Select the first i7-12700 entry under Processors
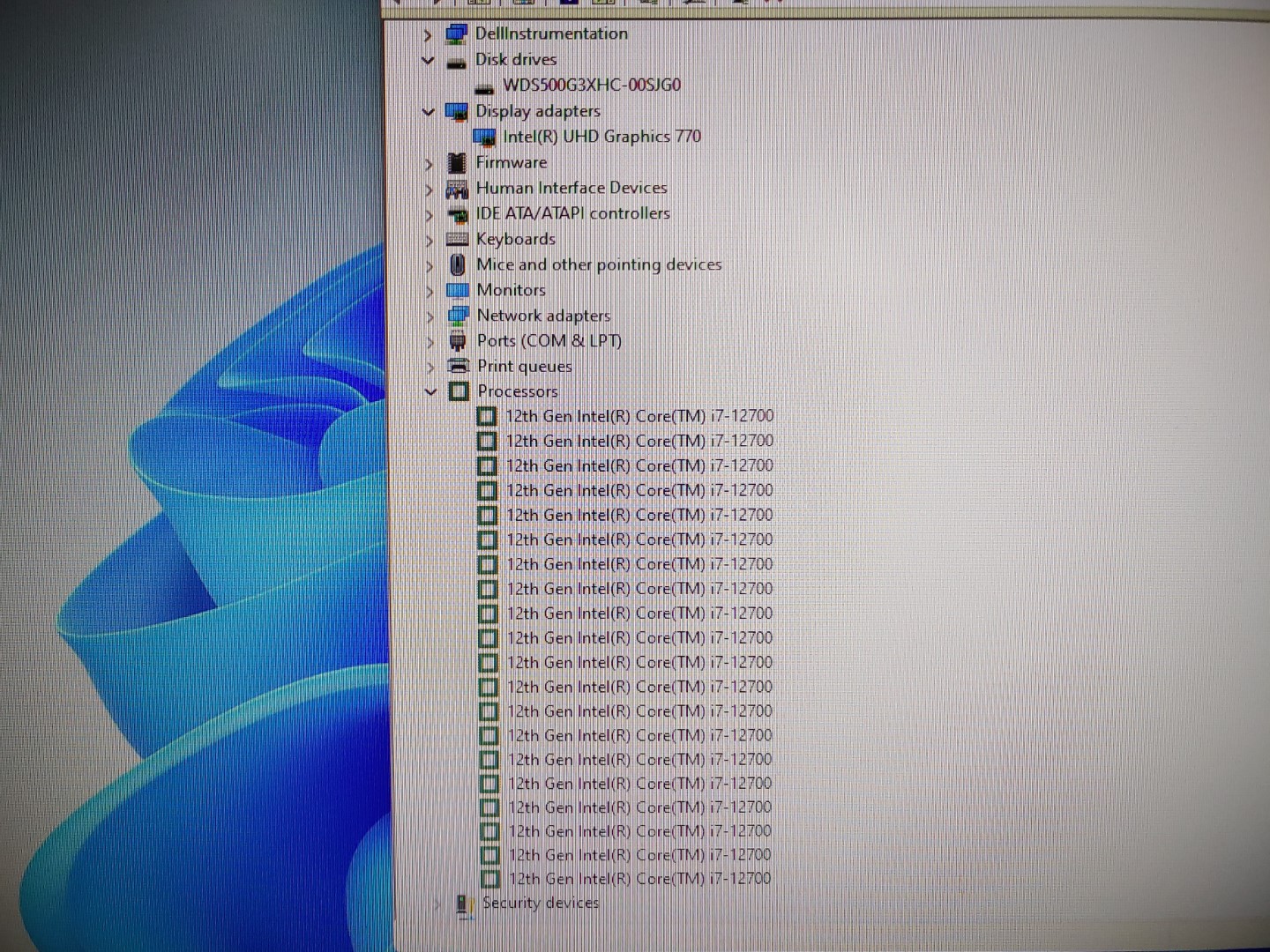The height and width of the screenshot is (952, 1270). click(x=639, y=416)
